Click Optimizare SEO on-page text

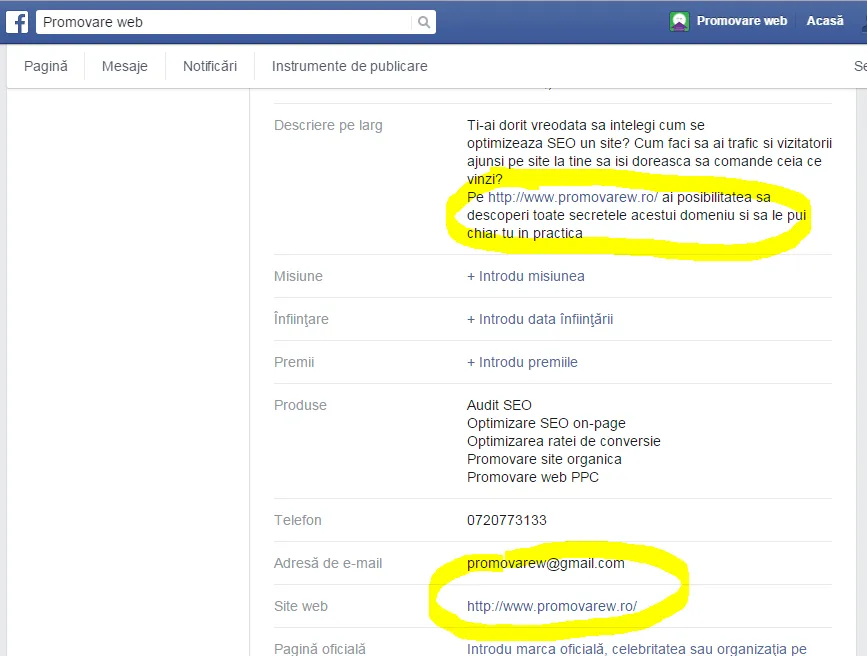coord(546,423)
